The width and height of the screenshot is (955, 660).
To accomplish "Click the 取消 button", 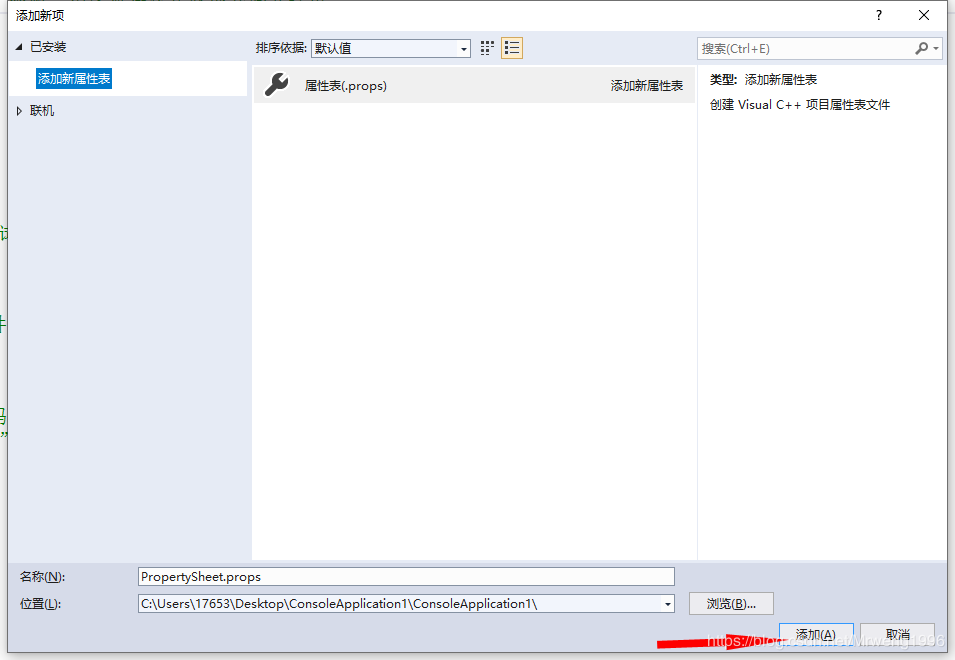I will click(x=897, y=635).
